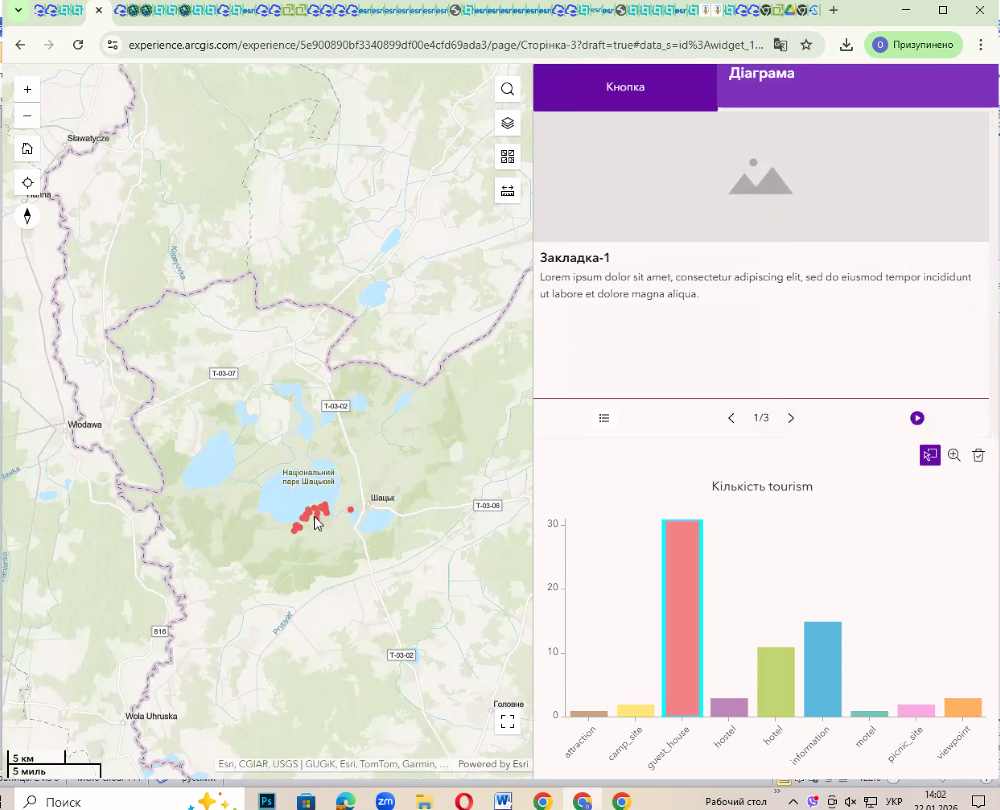Reset map orientation with the compass
This screenshot has width=1000, height=810.
click(27, 215)
